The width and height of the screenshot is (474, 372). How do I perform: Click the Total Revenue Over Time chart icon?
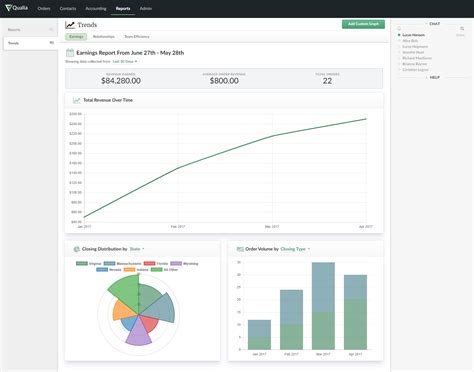77,100
